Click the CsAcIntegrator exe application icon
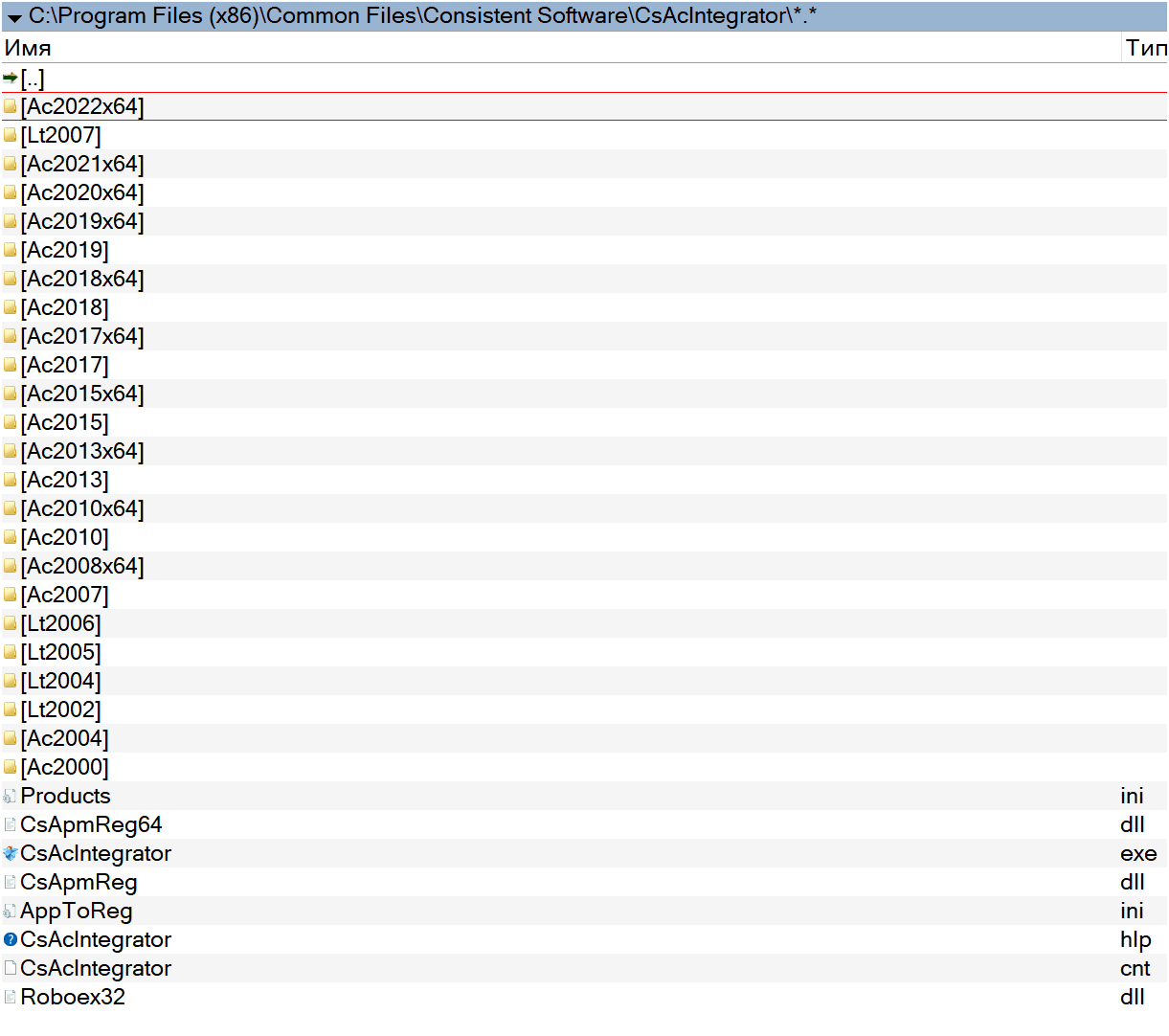The width and height of the screenshot is (1169, 1036). tap(11, 853)
